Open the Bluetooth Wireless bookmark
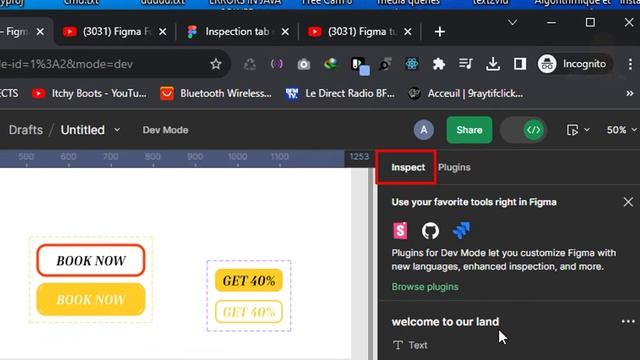The width and height of the screenshot is (640, 360). pyautogui.click(x=216, y=93)
